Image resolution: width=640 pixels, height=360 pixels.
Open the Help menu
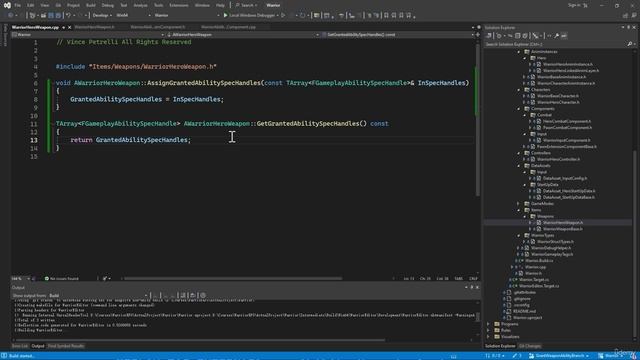click(x=220, y=5)
